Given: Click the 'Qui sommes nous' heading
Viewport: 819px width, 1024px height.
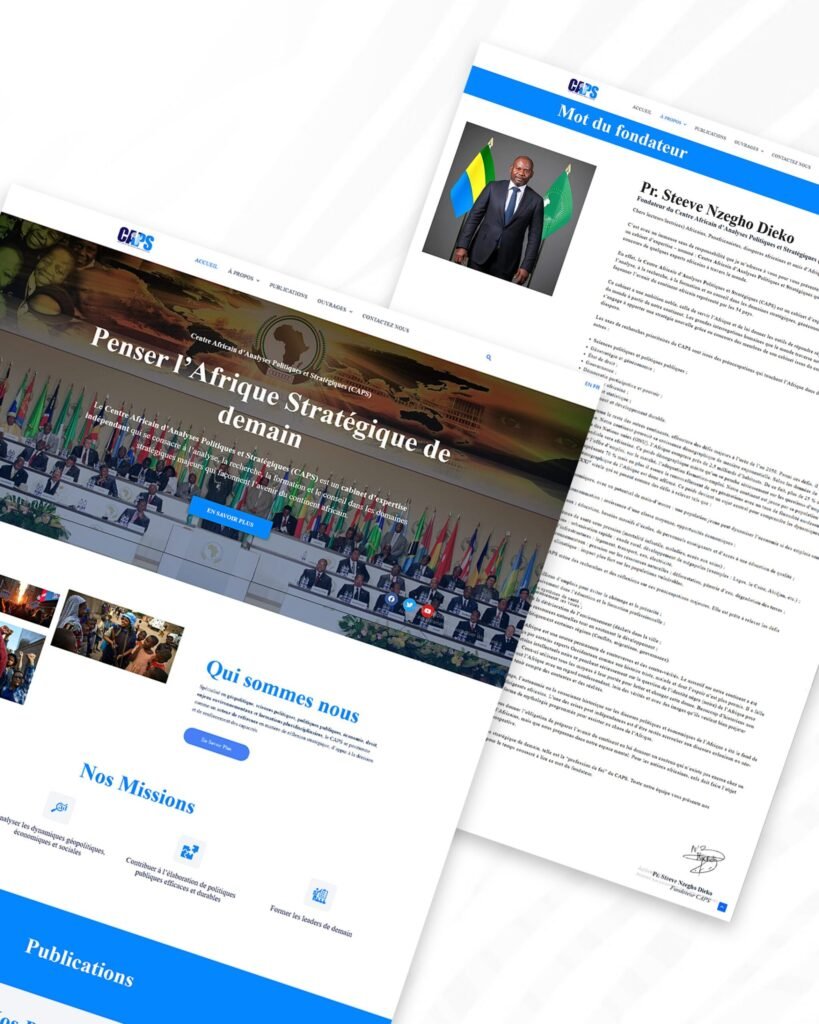Looking at the screenshot, I should [x=282, y=692].
